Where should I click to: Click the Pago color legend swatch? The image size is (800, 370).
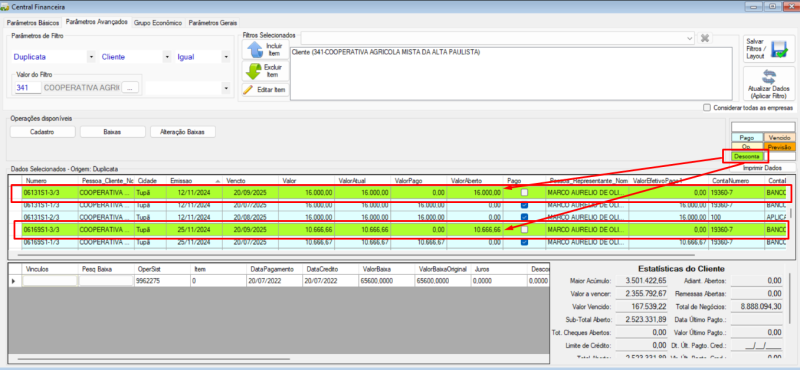tap(746, 137)
